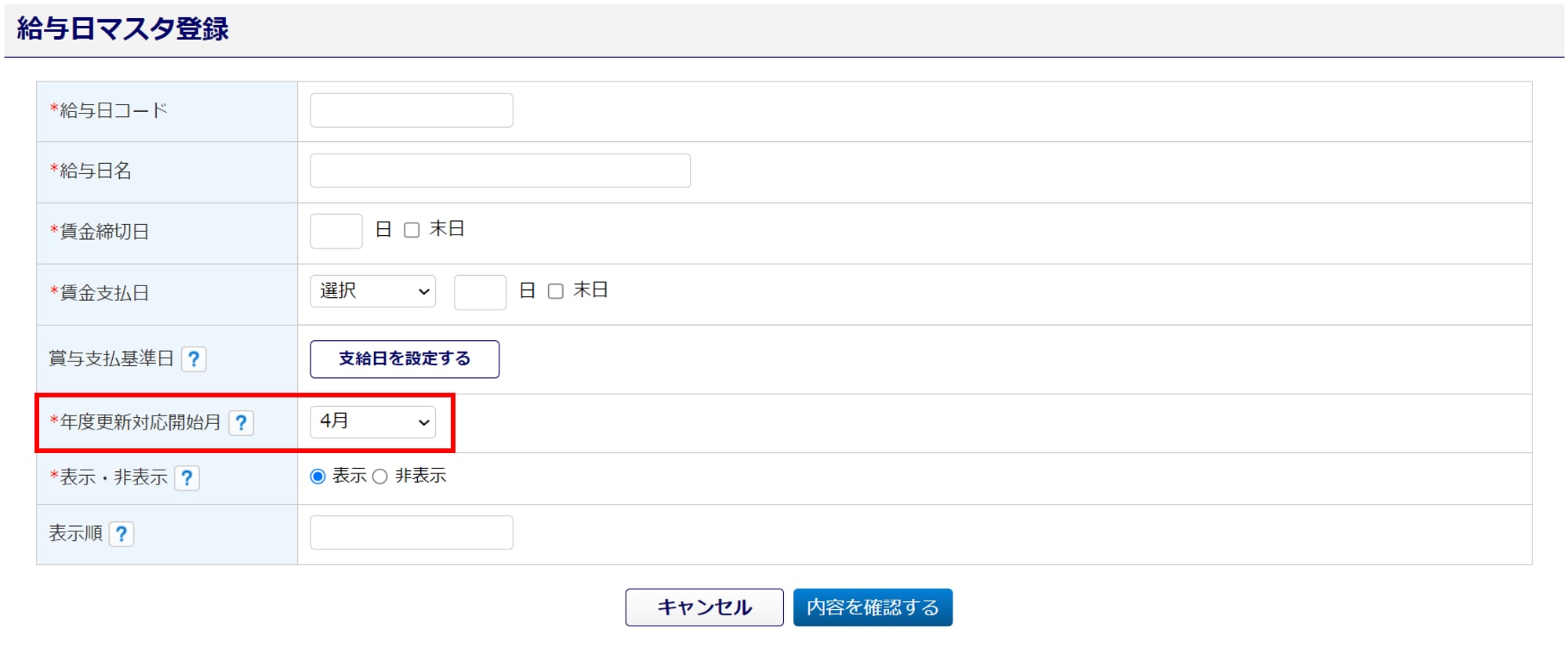
Task: Expand the 4月 start month dropdown
Action: [372, 422]
